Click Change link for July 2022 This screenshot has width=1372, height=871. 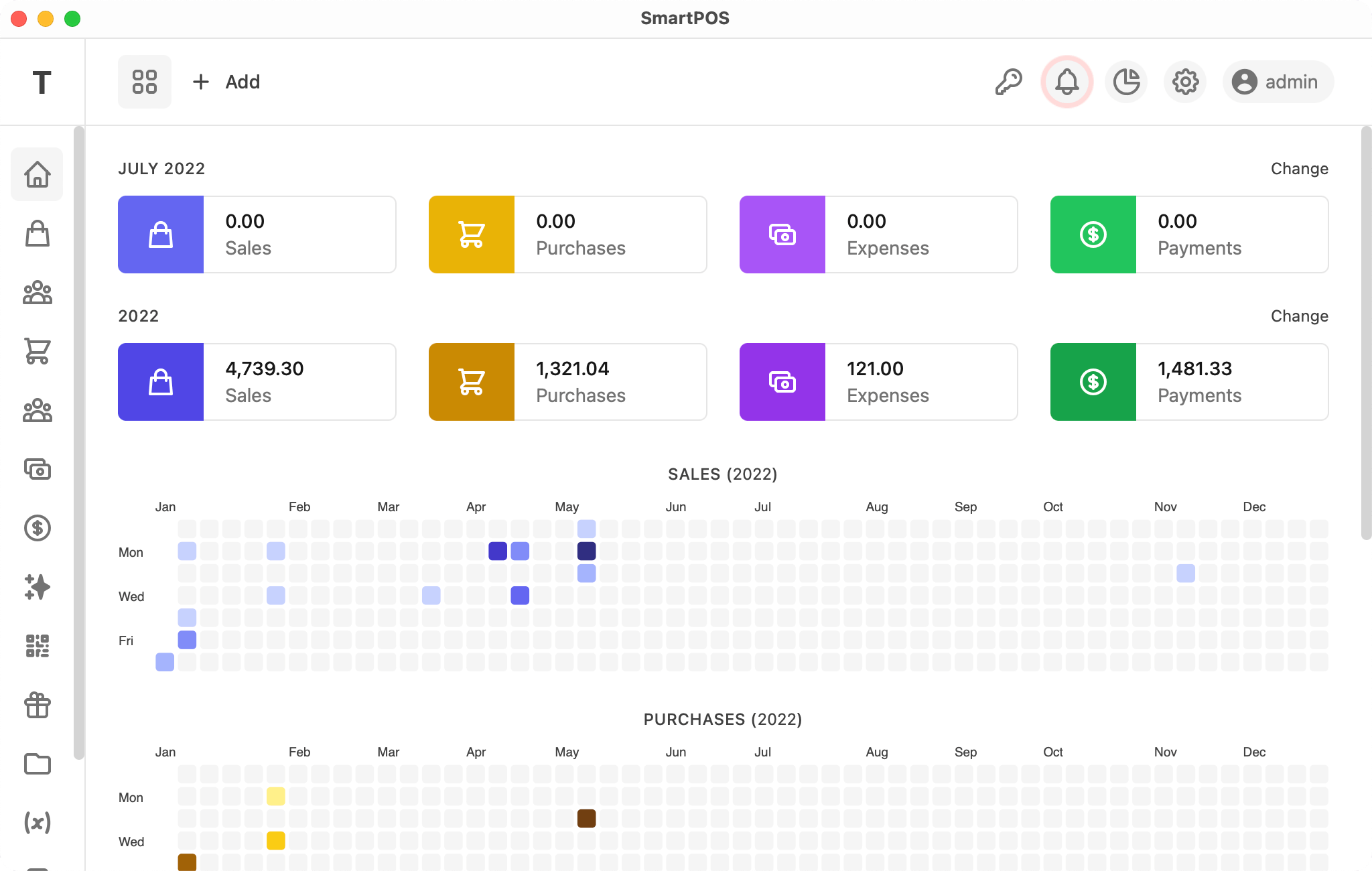(1299, 169)
